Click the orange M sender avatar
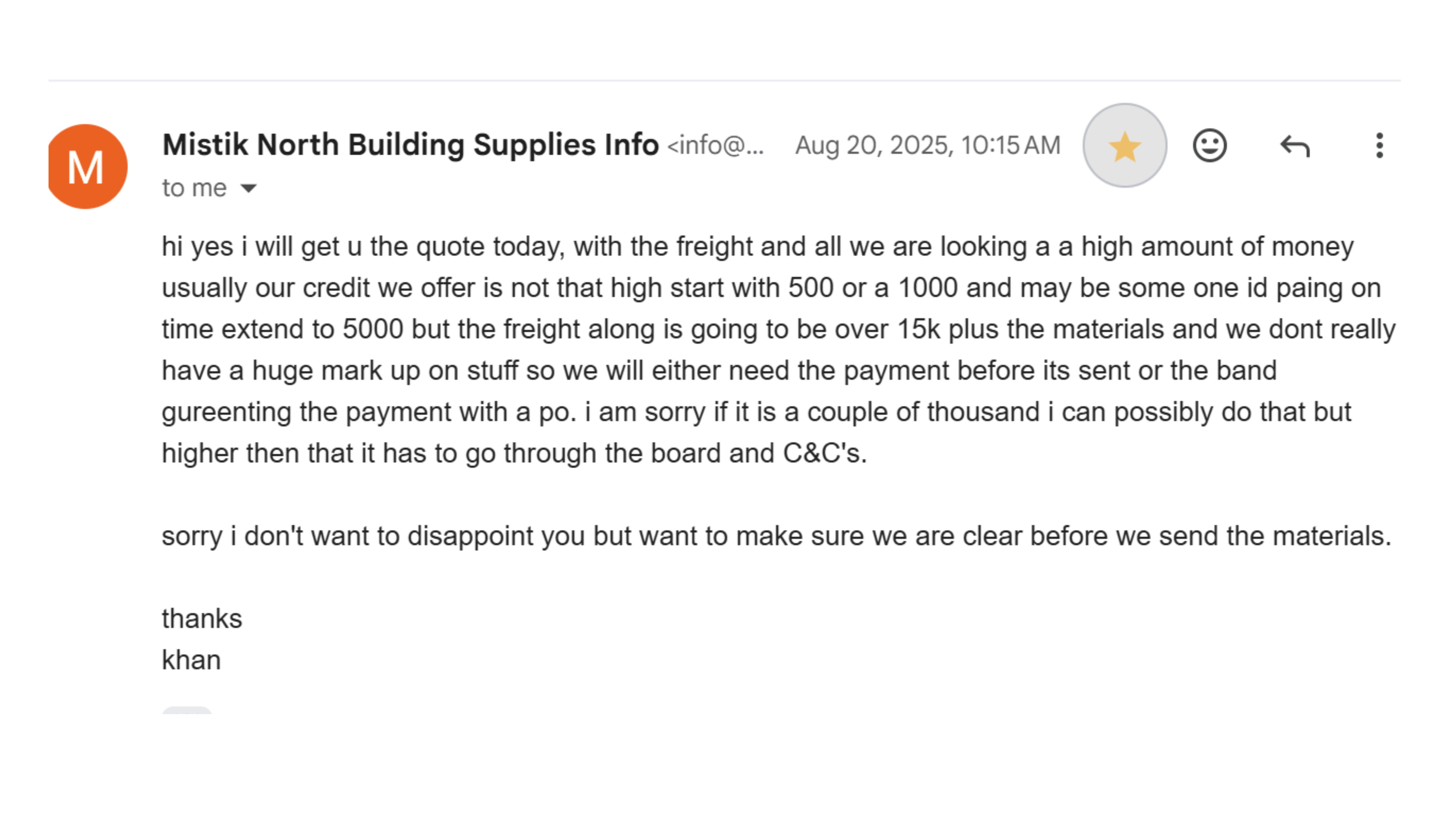1456x822 pixels. (87, 167)
